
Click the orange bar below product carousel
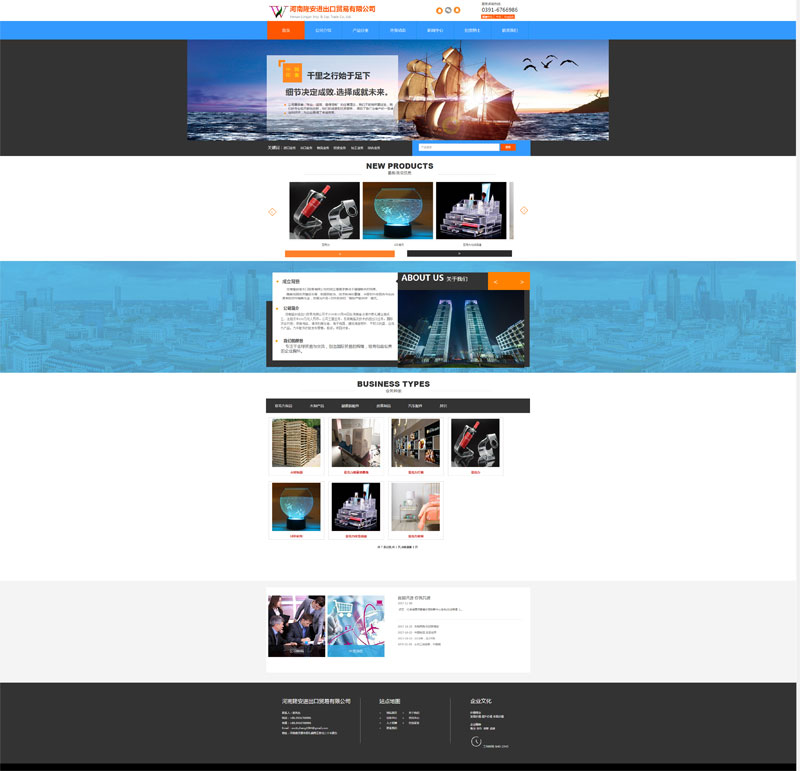tap(339, 254)
